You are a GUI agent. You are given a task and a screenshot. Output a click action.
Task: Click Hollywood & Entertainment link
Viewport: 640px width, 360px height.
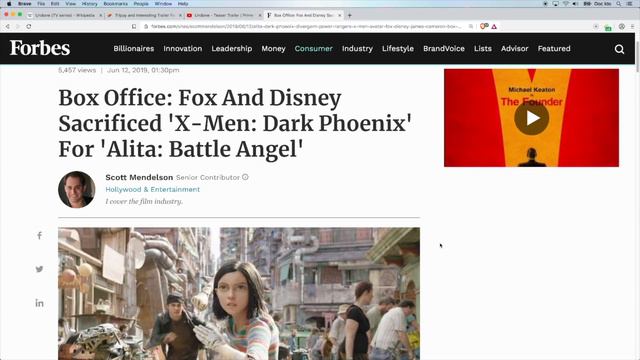(153, 189)
